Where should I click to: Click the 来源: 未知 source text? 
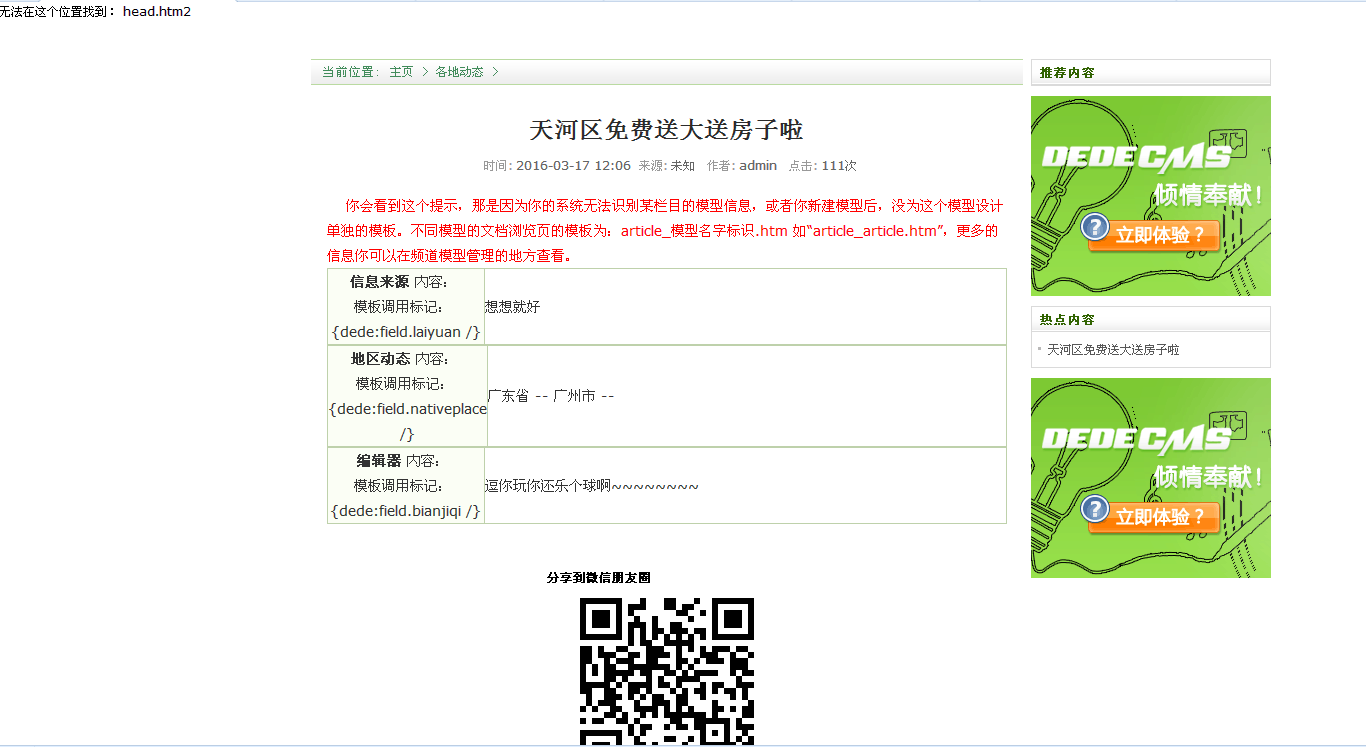(667, 166)
